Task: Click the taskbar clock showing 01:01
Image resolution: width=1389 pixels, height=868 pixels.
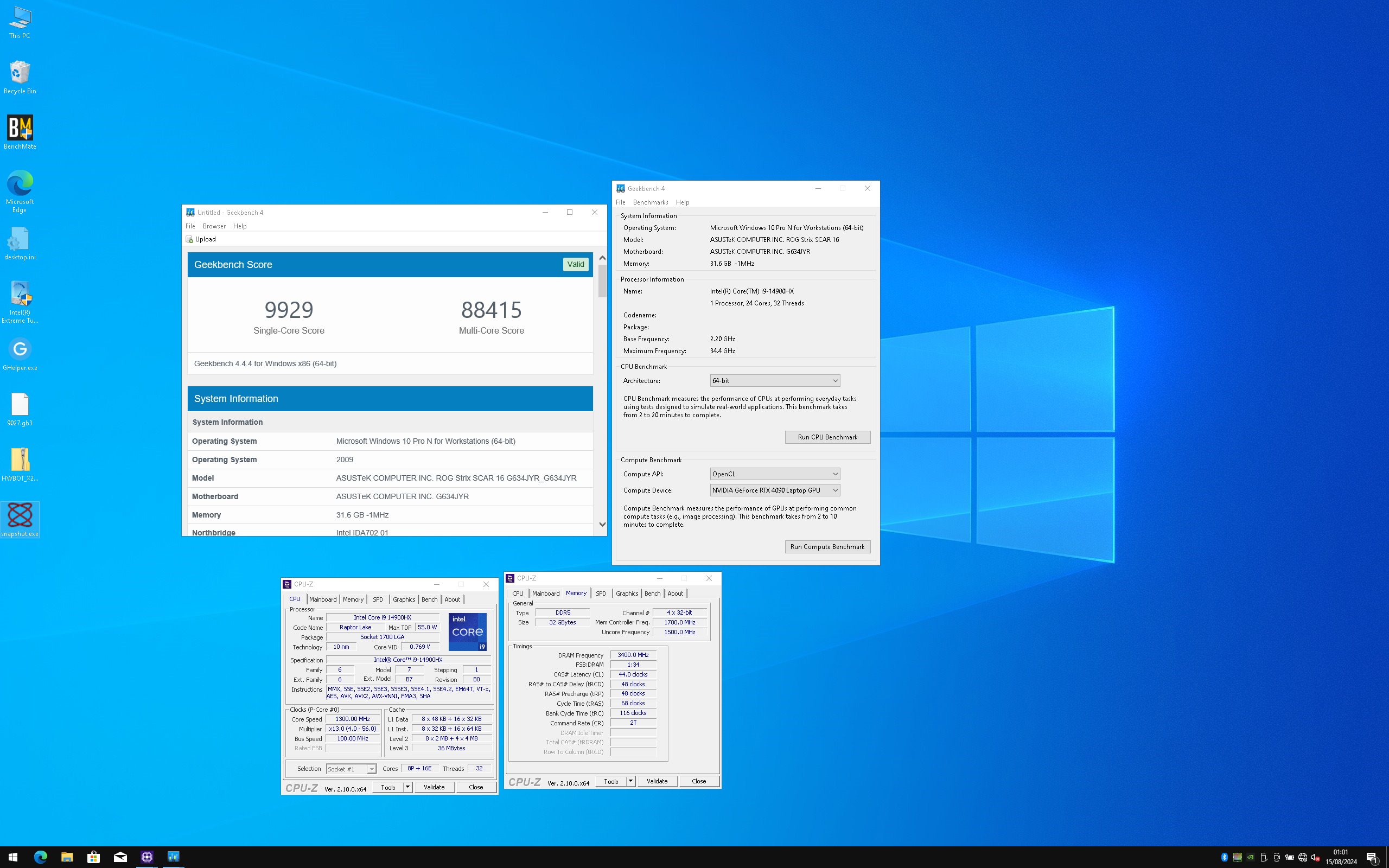Action: (1341, 857)
